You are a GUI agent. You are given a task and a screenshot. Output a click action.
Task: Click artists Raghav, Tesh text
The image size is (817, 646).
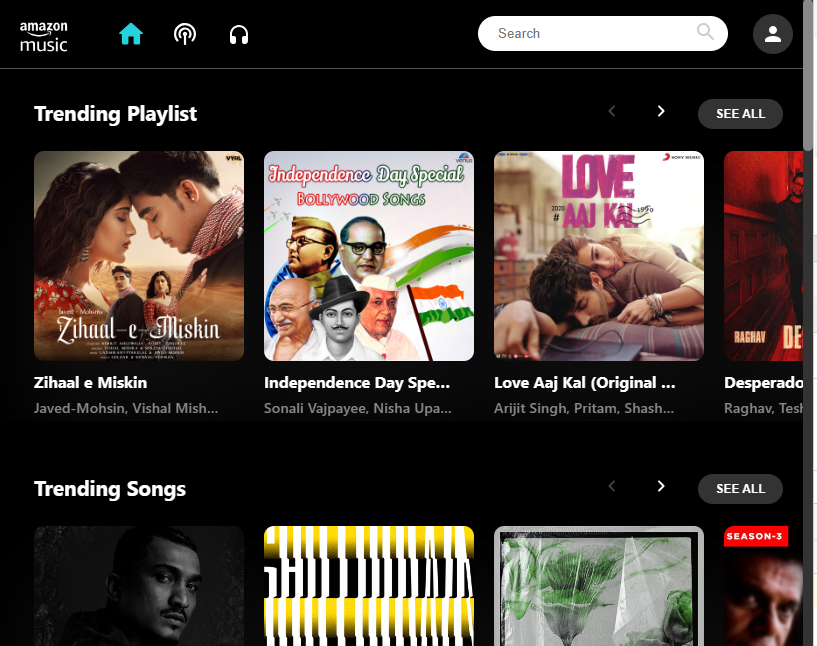click(x=763, y=408)
